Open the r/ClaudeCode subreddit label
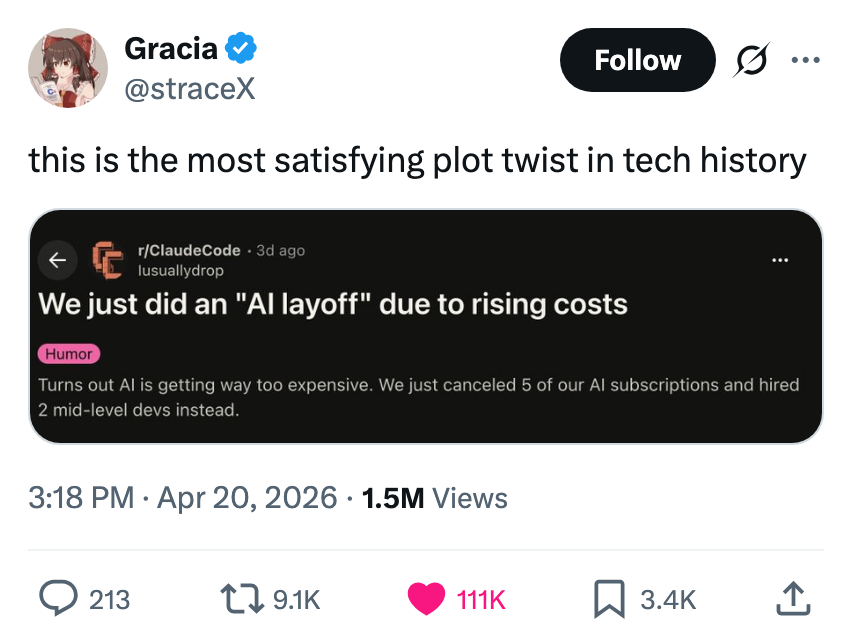 click(x=188, y=250)
